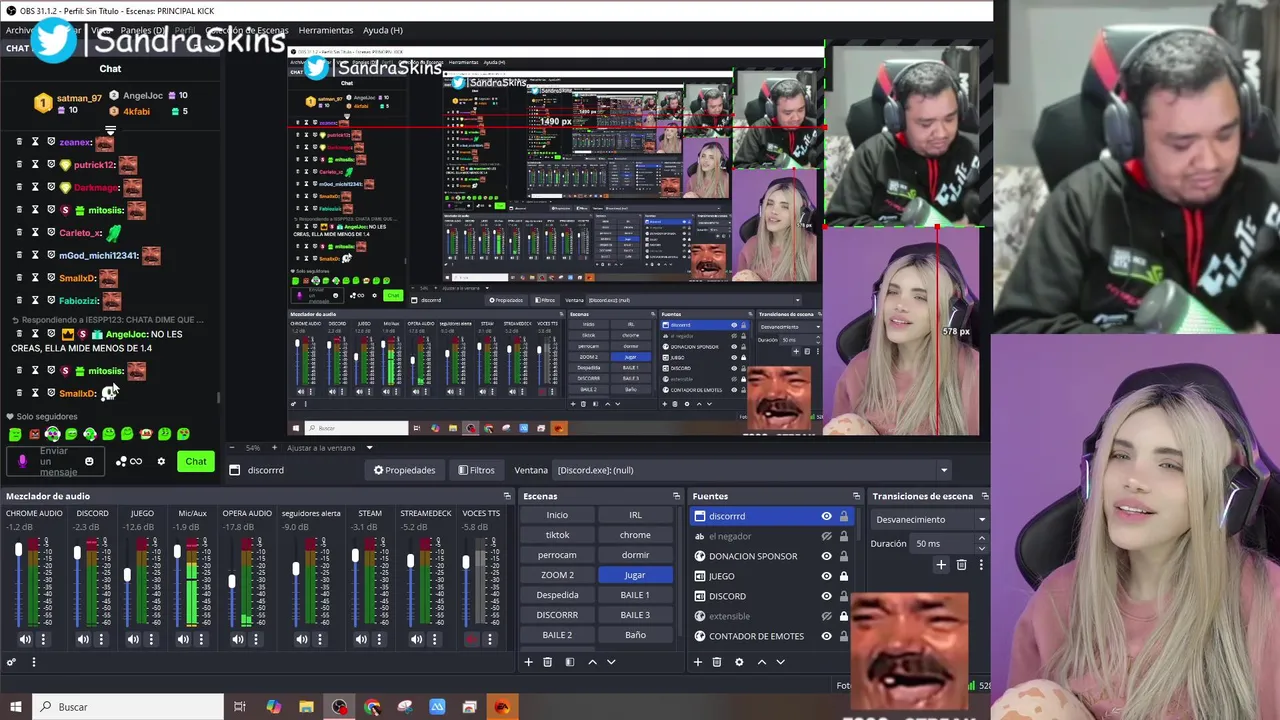Click the Windows taskbar Buscar search box
1280x720 pixels.
(x=127, y=707)
